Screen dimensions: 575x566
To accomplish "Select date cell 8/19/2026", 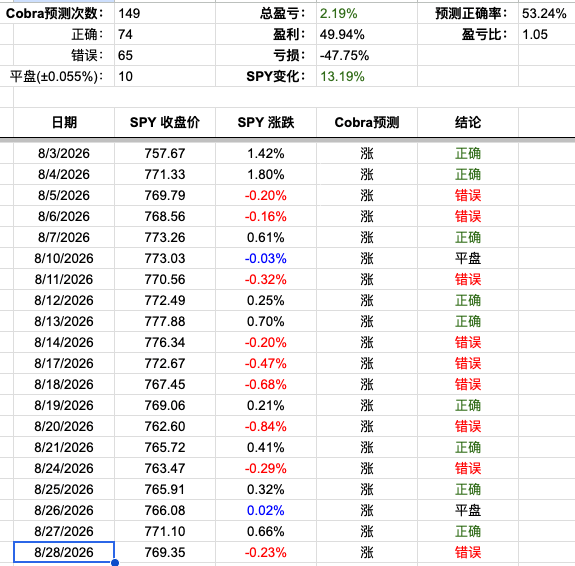I will pos(64,405).
